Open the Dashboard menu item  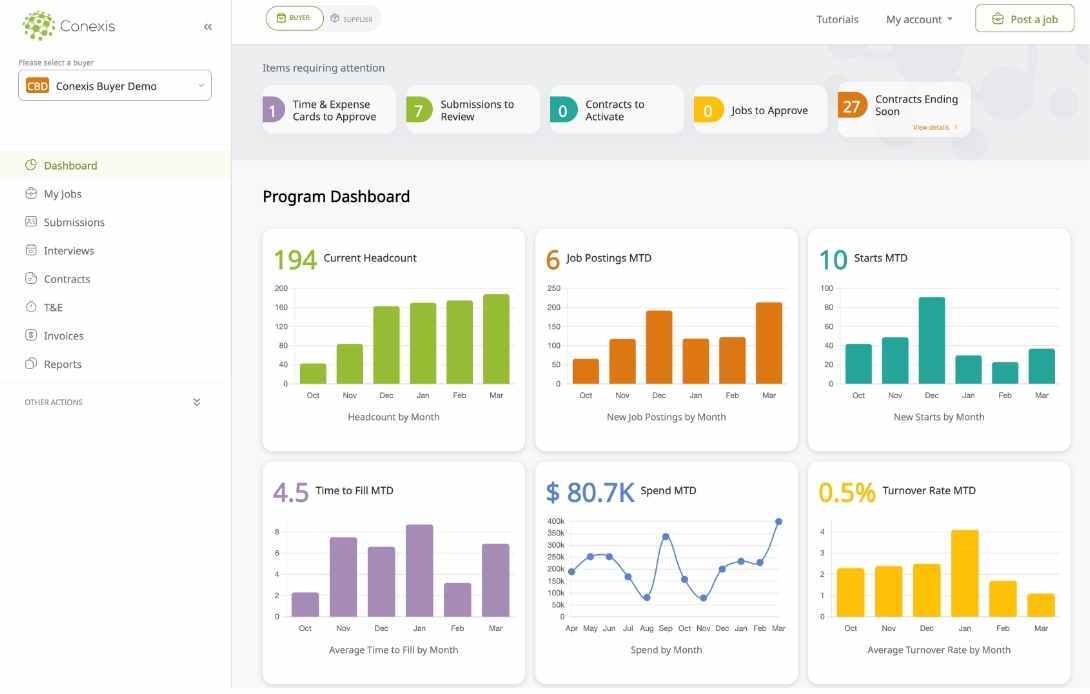(x=114, y=166)
